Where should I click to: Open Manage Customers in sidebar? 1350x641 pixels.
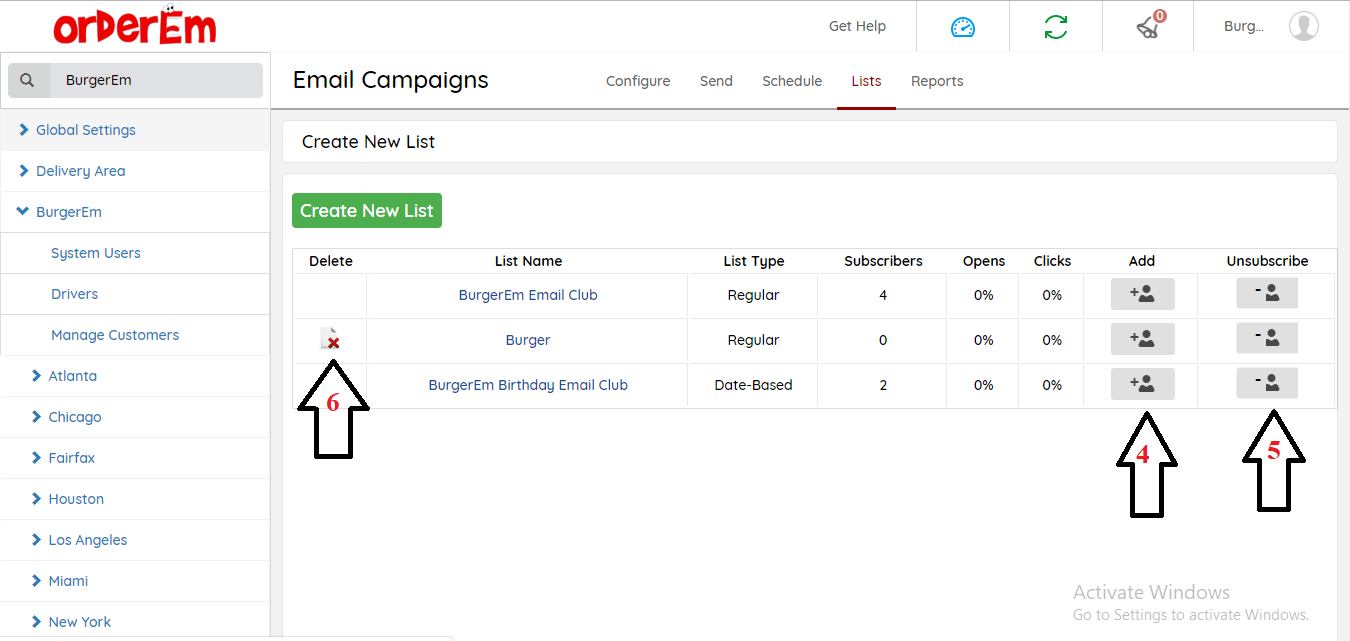[115, 335]
